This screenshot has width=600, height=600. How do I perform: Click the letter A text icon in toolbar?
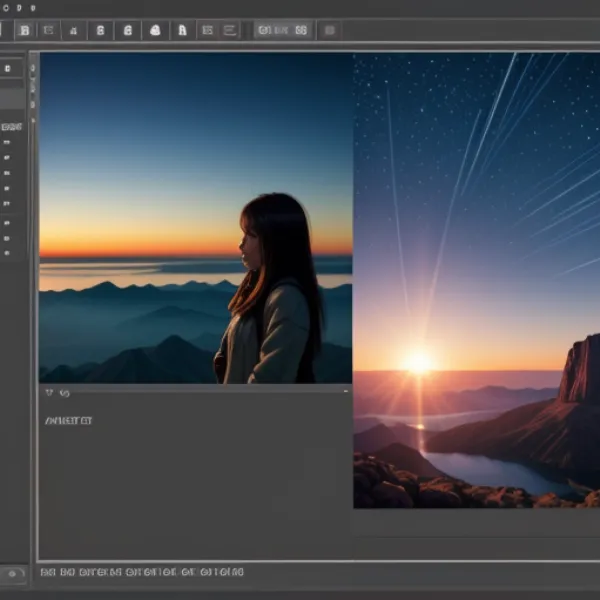click(x=182, y=30)
